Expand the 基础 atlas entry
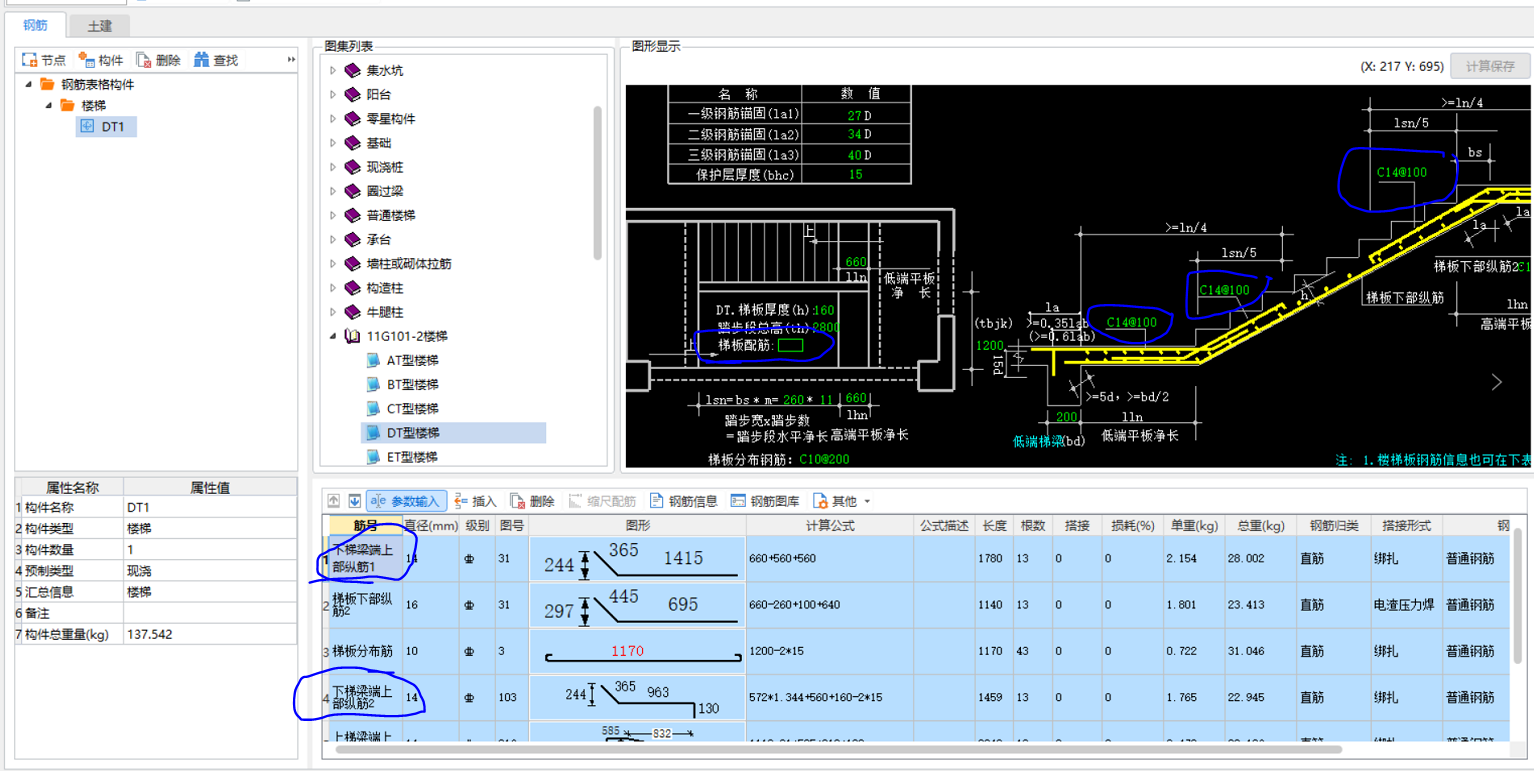The width and height of the screenshot is (1534, 771). 334,143
